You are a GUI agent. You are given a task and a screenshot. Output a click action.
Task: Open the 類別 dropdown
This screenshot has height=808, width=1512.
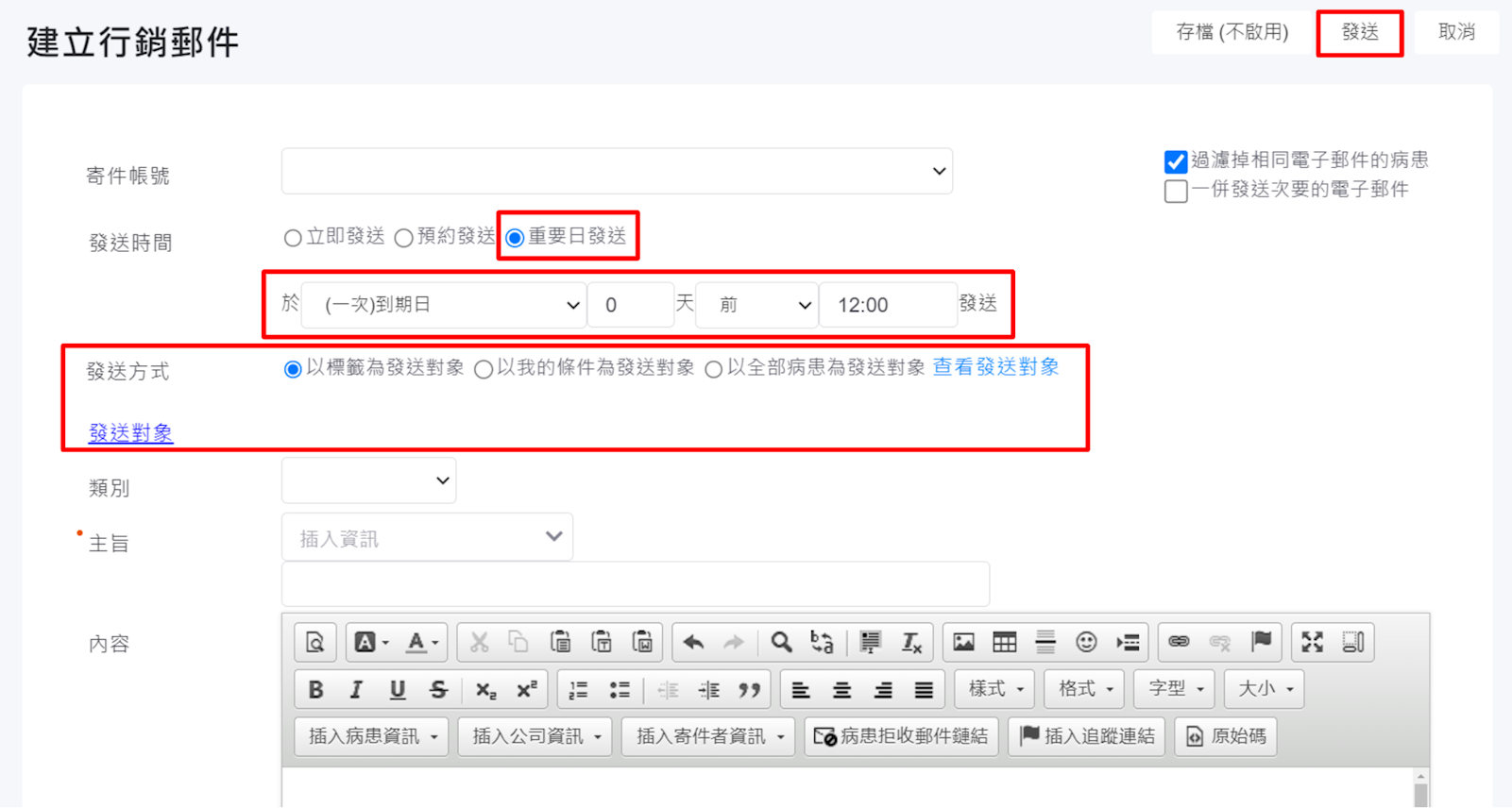368,481
